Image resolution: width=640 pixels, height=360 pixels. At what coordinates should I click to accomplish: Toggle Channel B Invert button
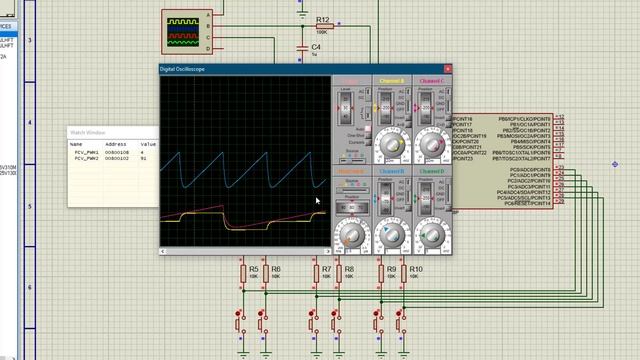point(408,208)
